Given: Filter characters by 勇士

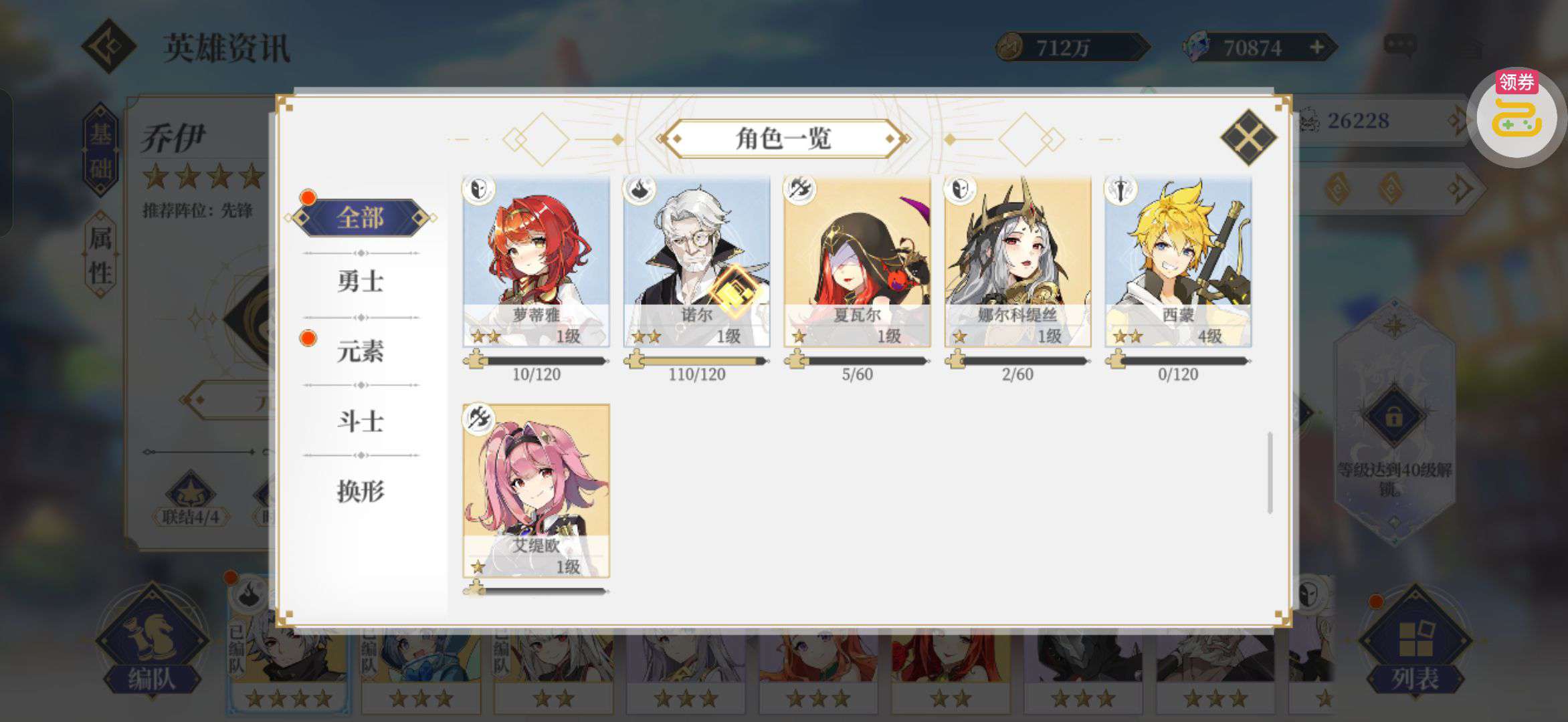Looking at the screenshot, I should pyautogui.click(x=361, y=281).
